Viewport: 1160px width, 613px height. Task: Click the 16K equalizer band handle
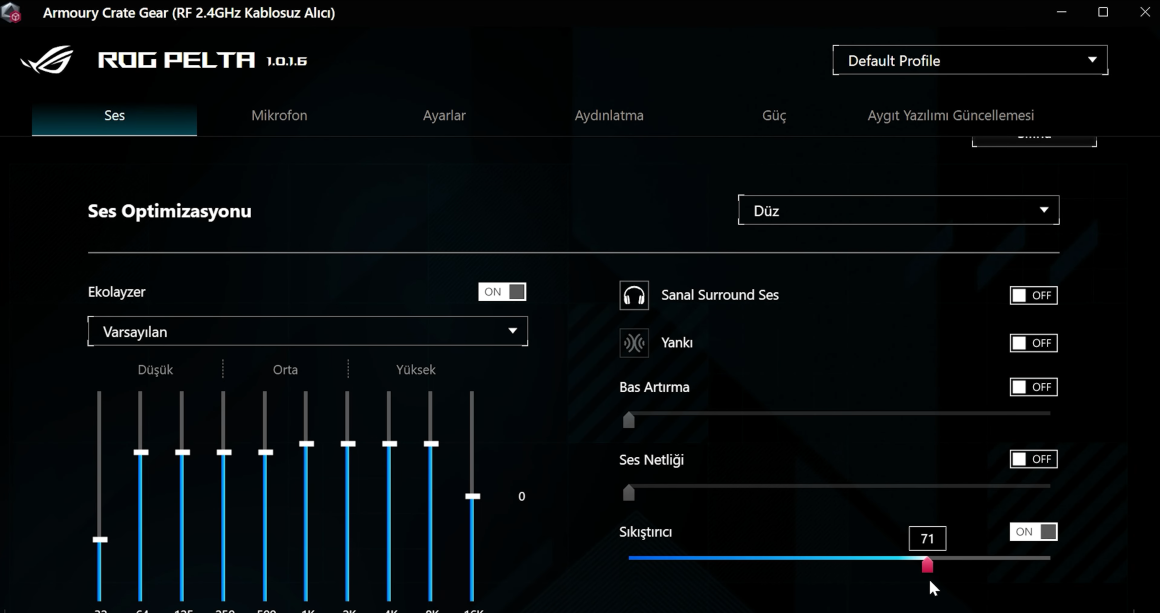472,496
